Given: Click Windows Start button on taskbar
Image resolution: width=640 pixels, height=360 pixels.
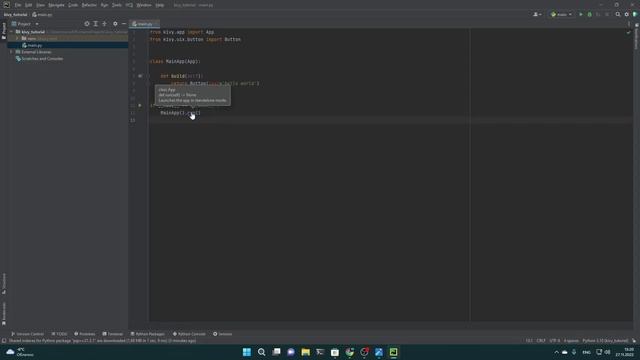Looking at the screenshot, I should tap(247, 352).
